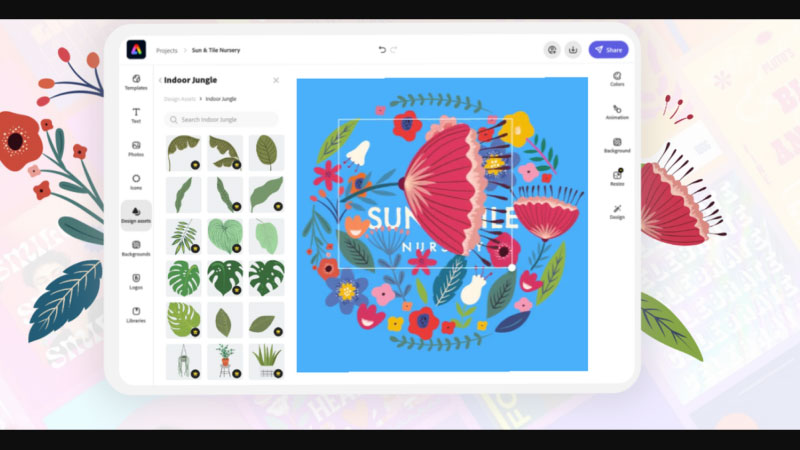Open the Templates panel in the sidebar
This screenshot has height=450, width=800.
point(136,81)
